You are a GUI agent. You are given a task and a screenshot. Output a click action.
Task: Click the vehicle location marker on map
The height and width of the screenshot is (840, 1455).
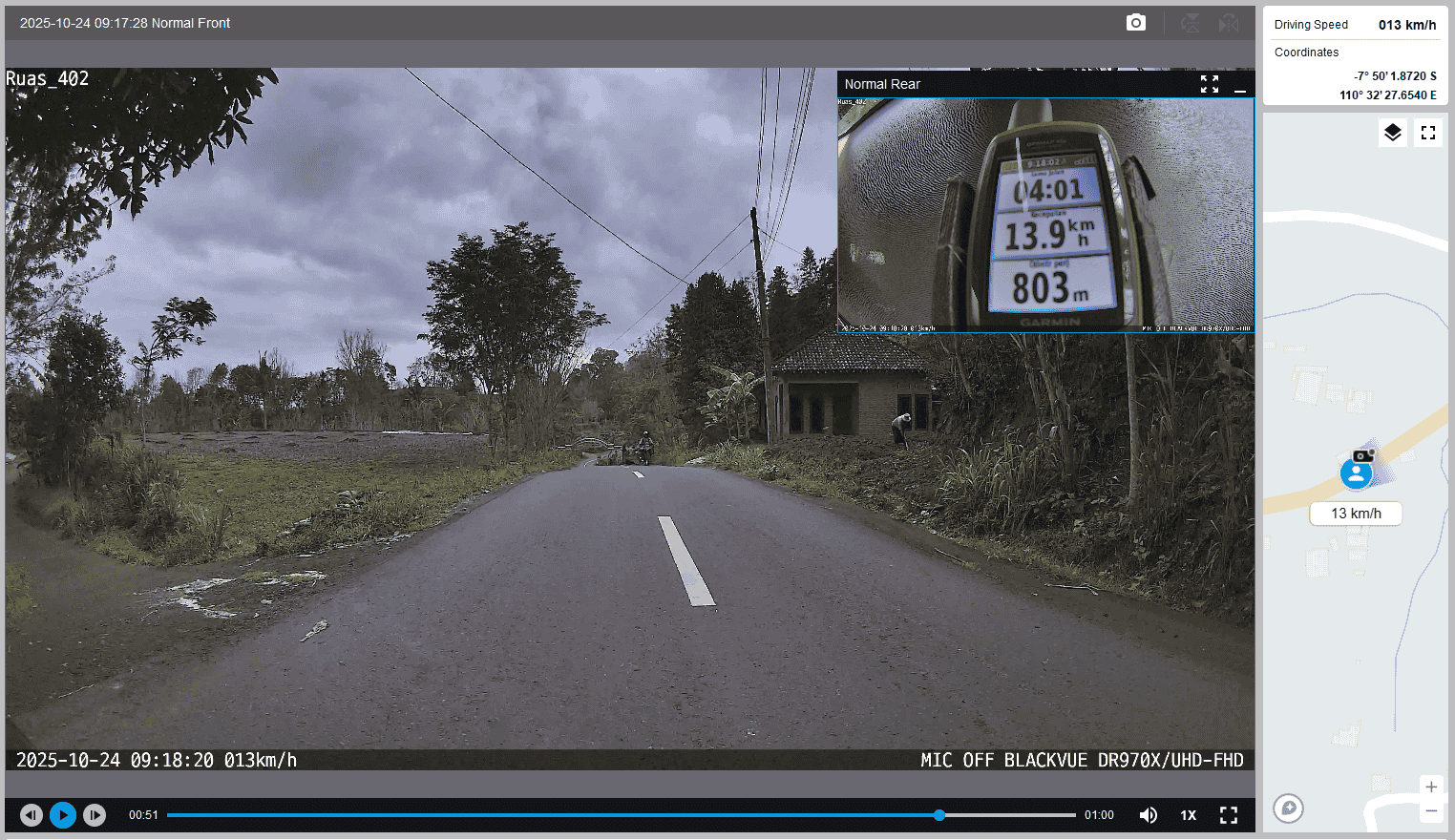pyautogui.click(x=1356, y=472)
